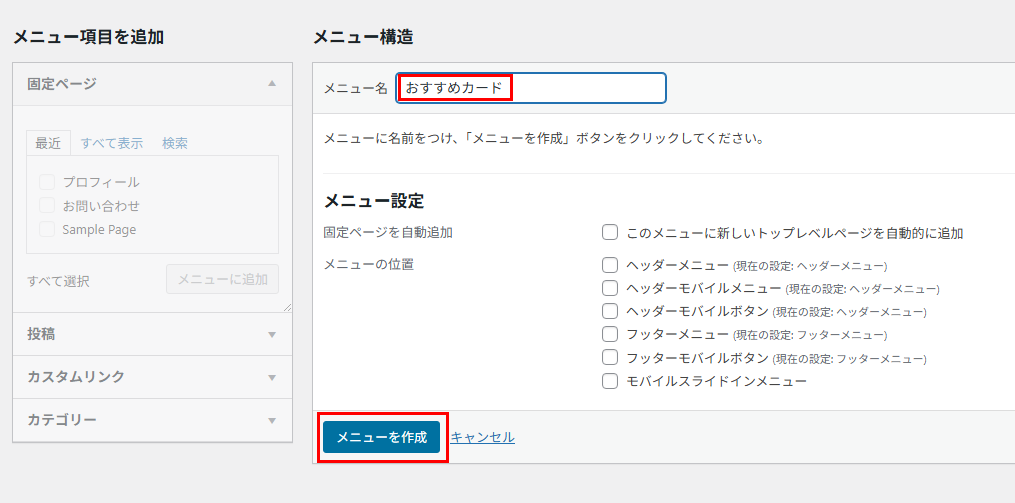Expand the カテゴリー section arrow
Viewport: 1015px width, 503px height.
[x=272, y=420]
